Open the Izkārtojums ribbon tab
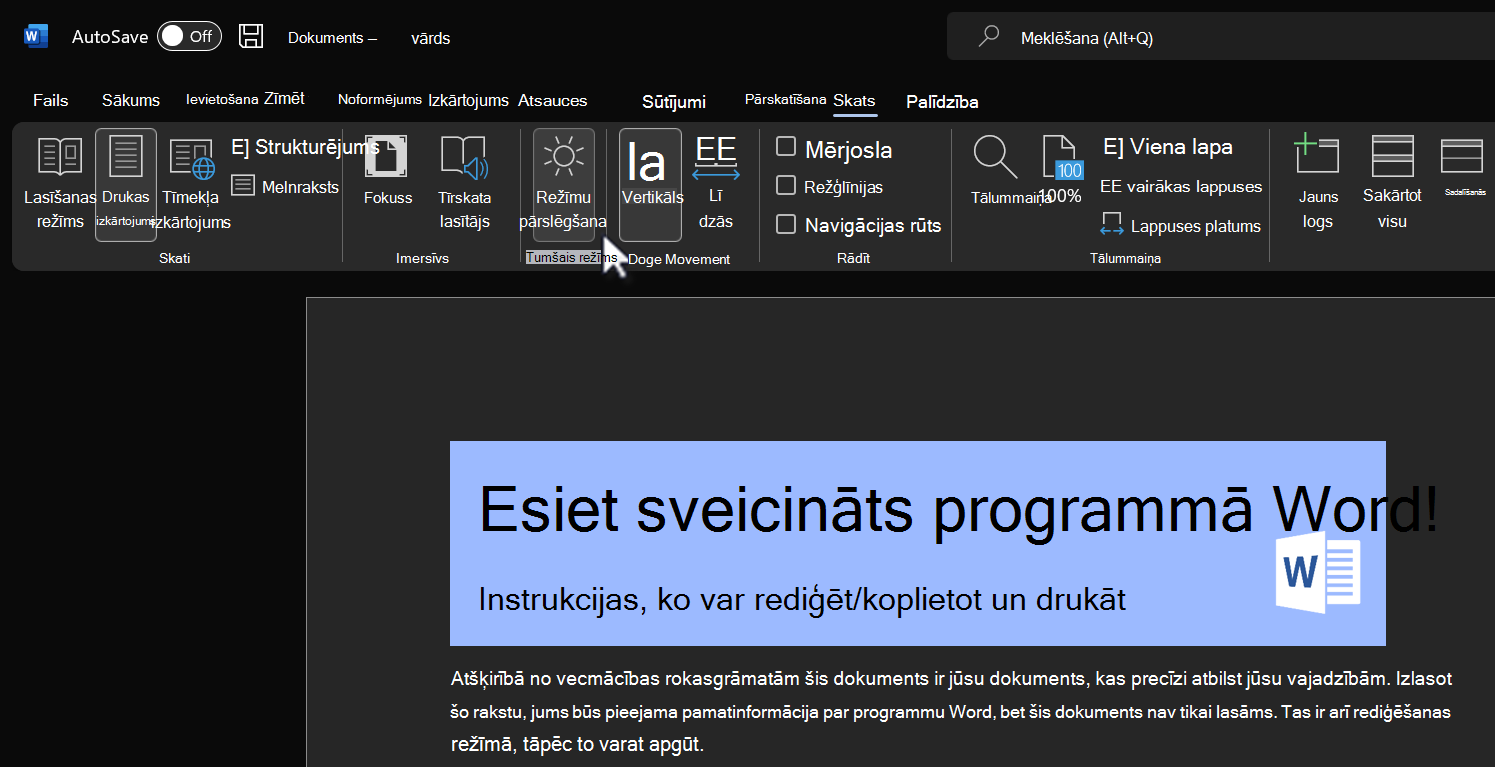Screen dimensions: 1495x767 tap(469, 101)
